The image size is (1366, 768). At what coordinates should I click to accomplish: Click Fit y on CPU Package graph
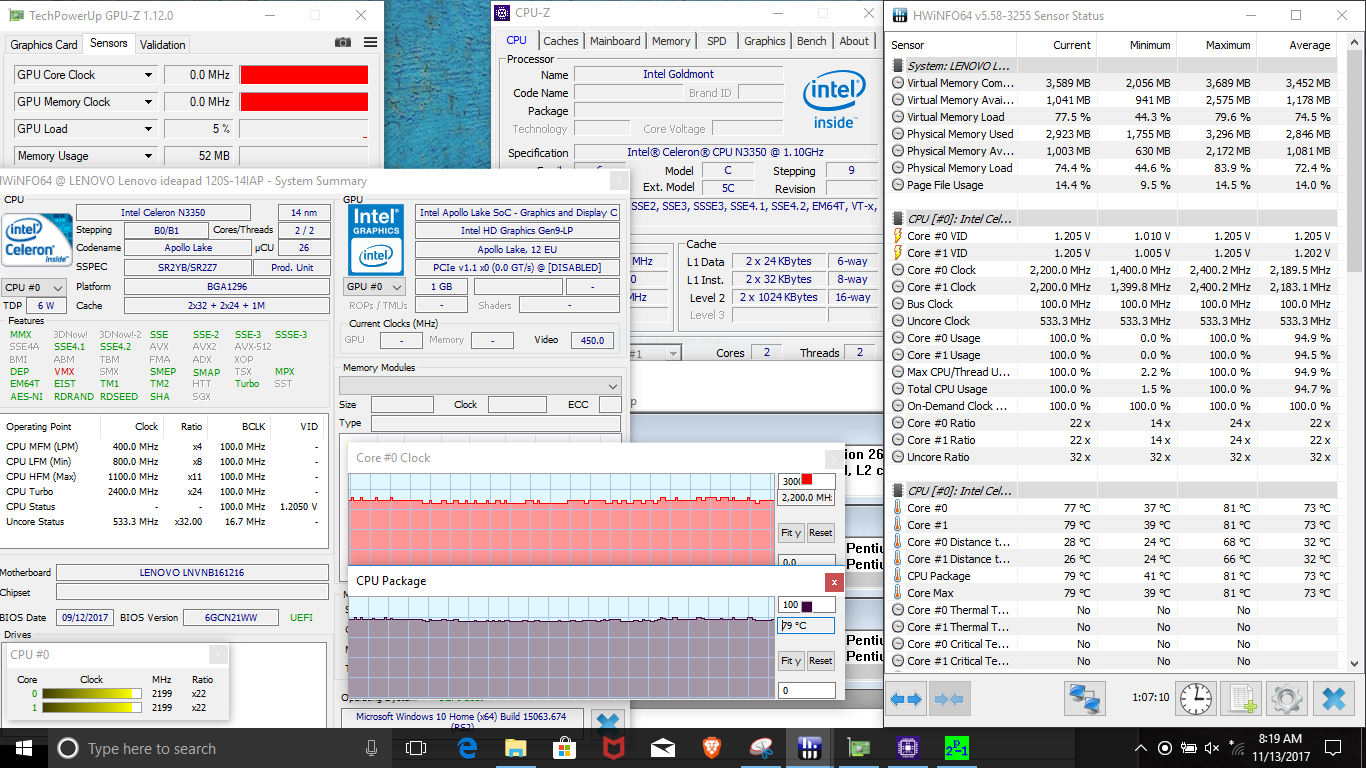tap(791, 661)
